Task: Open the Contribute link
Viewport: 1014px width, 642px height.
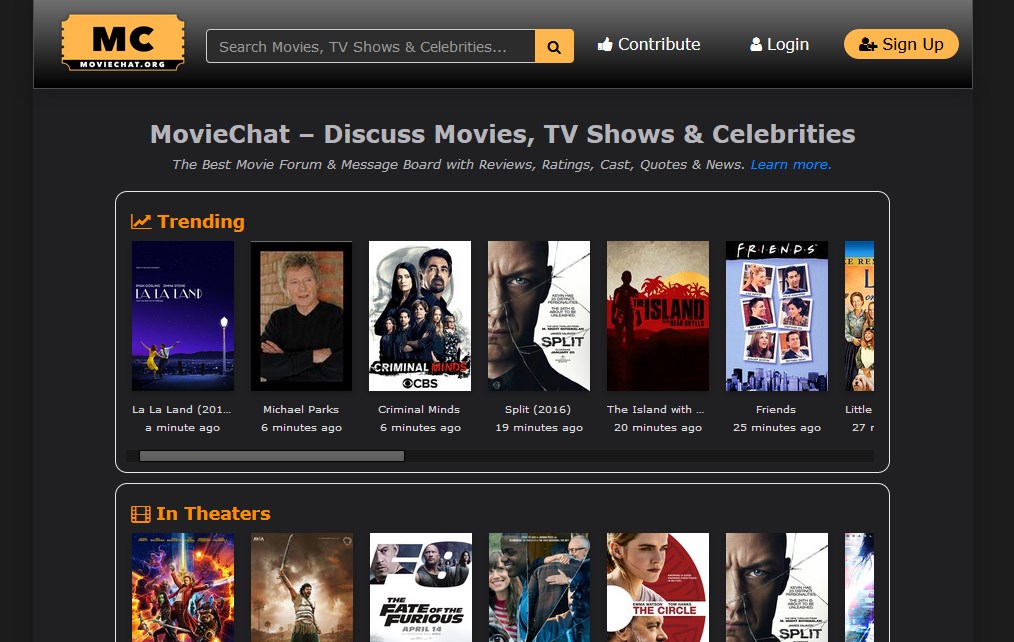Action: tap(649, 45)
